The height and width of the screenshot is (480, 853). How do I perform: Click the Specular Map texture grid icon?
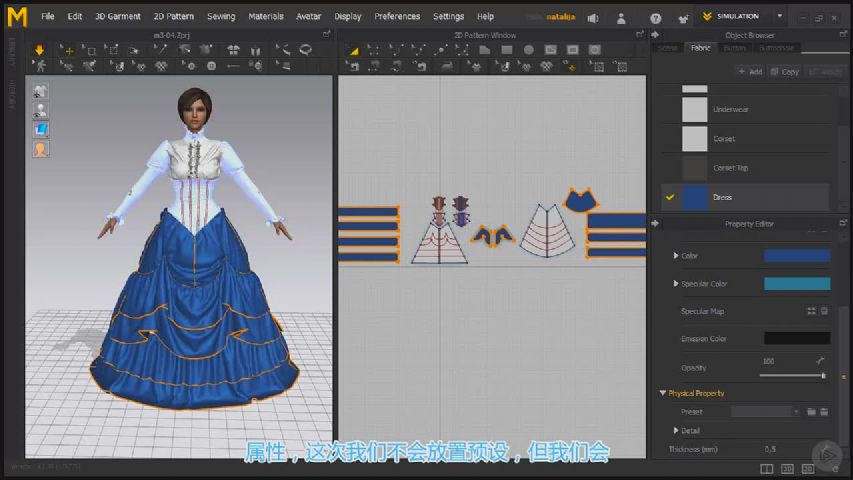coord(811,311)
